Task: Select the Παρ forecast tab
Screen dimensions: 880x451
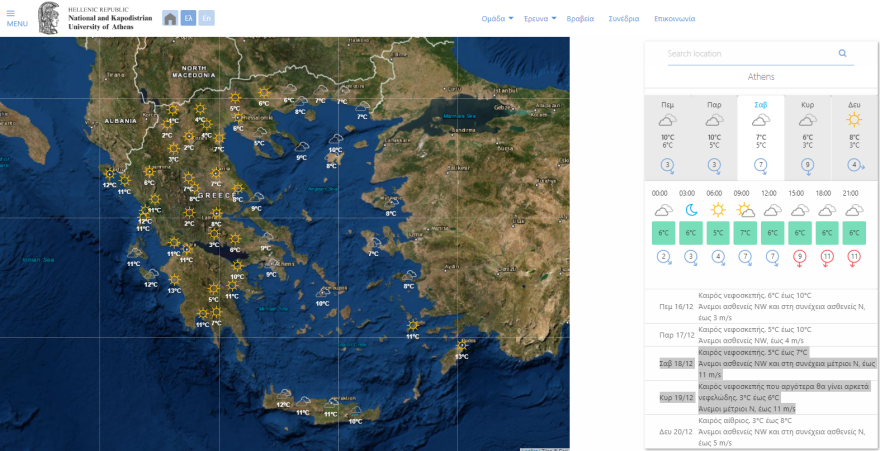Action: (x=714, y=138)
